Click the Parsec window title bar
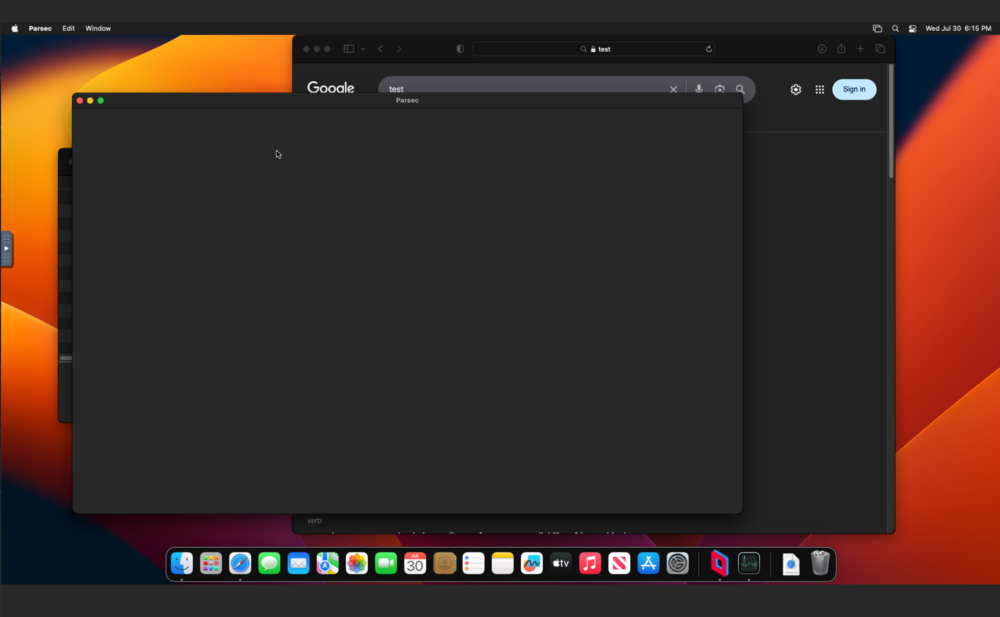This screenshot has height=617, width=1000. click(408, 100)
